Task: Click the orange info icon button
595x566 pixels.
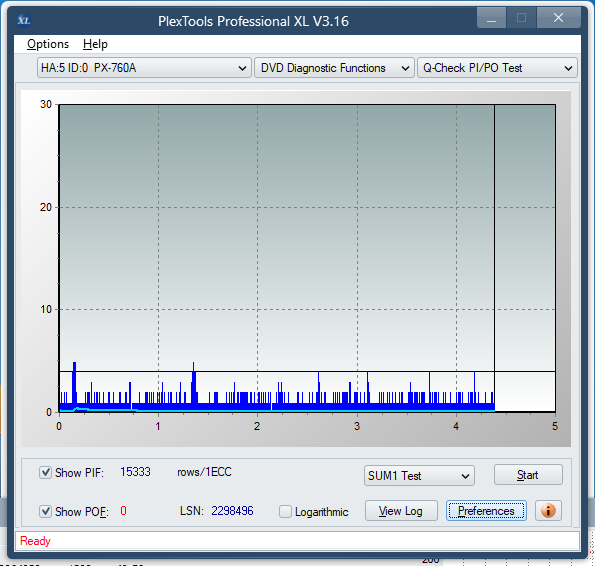Action: pyautogui.click(x=548, y=511)
